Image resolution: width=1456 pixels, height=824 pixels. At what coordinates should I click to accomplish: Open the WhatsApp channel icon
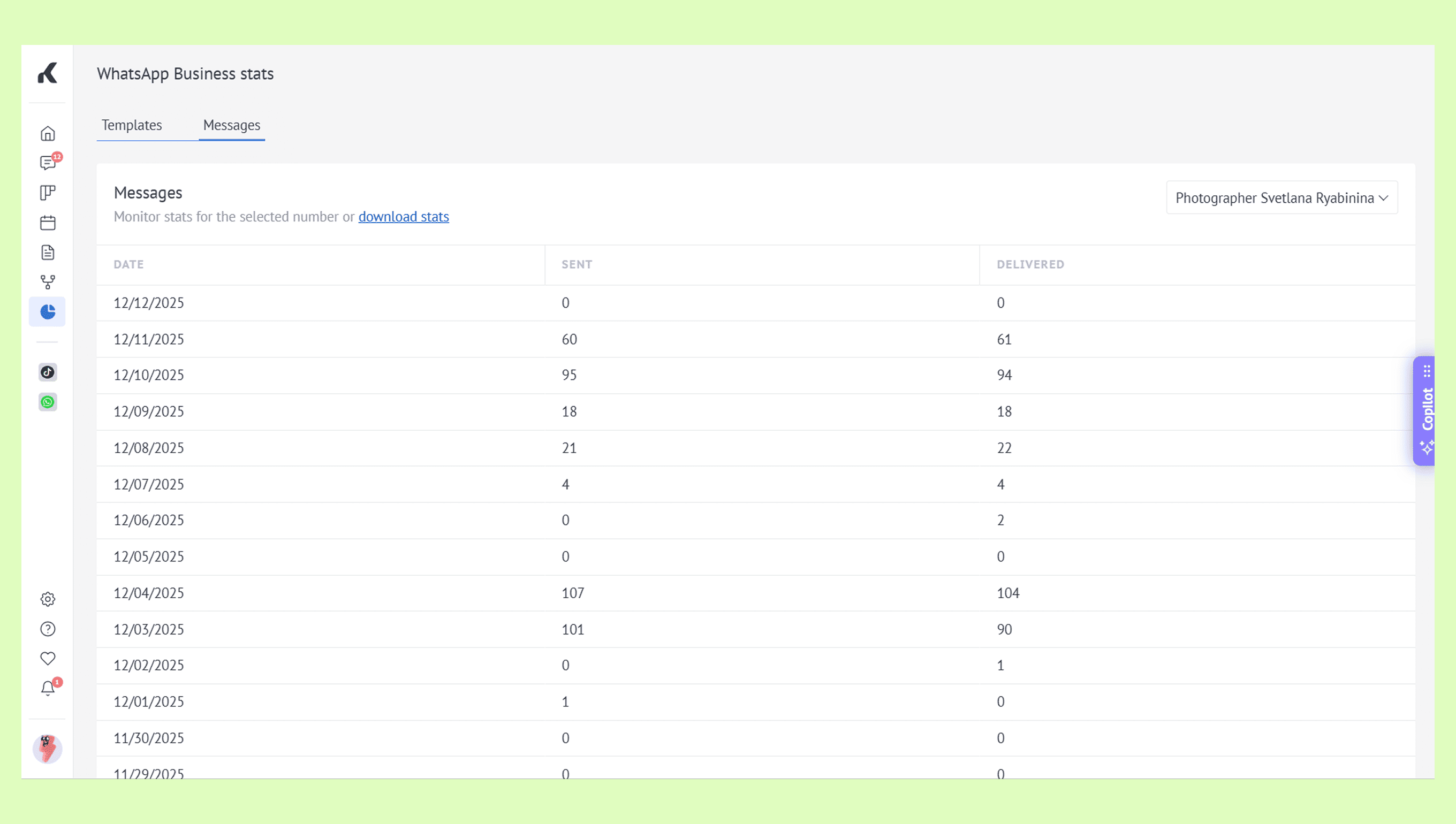pos(48,402)
